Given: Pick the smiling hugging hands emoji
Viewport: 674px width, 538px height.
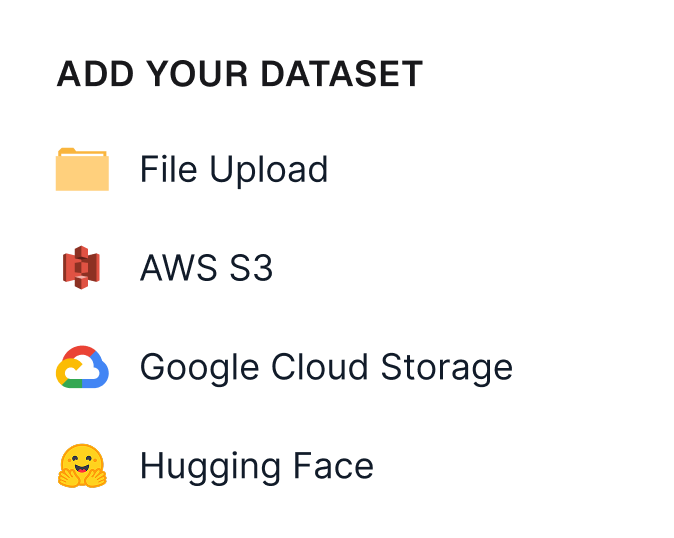Looking at the screenshot, I should pos(82,466).
